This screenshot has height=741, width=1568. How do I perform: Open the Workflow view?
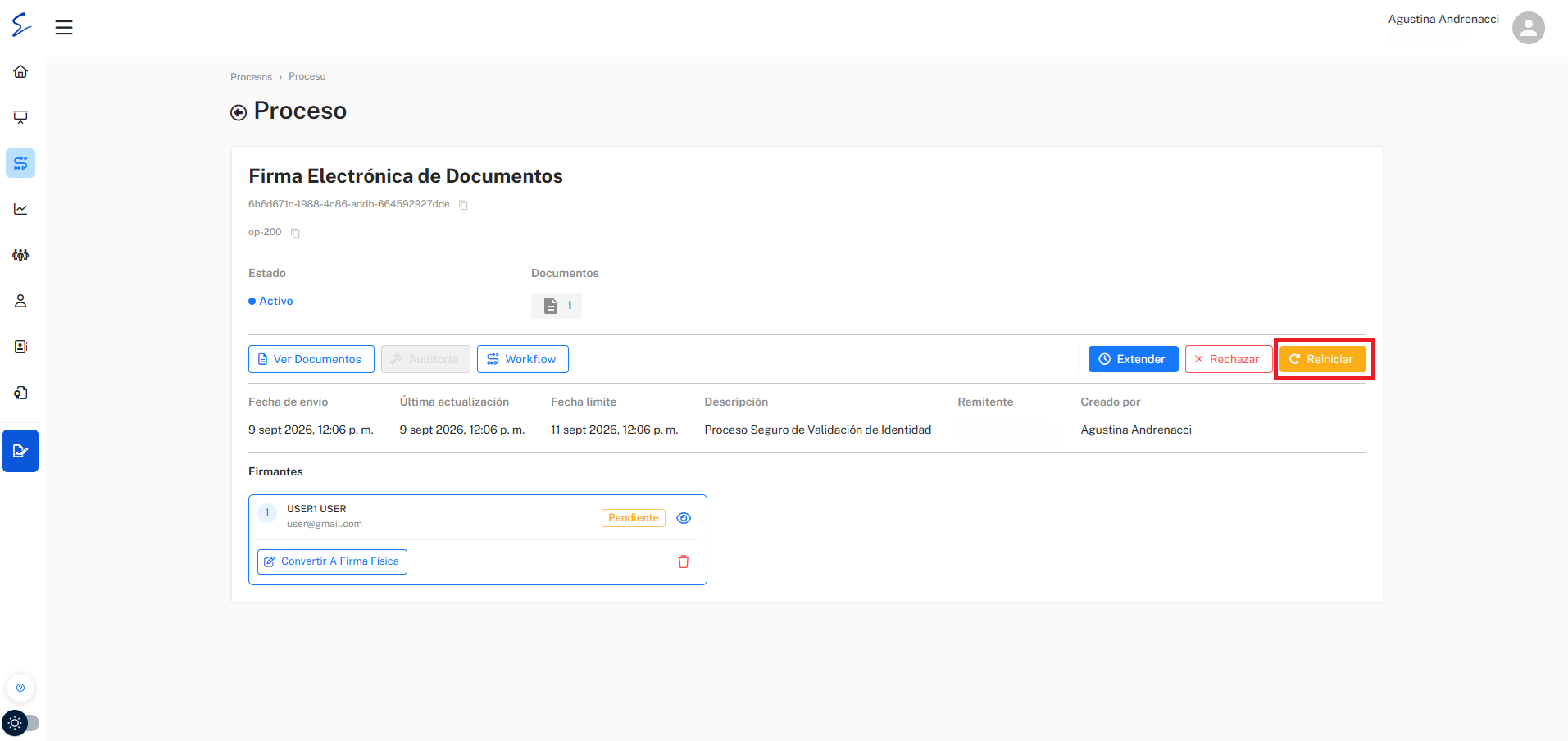pyautogui.click(x=523, y=359)
